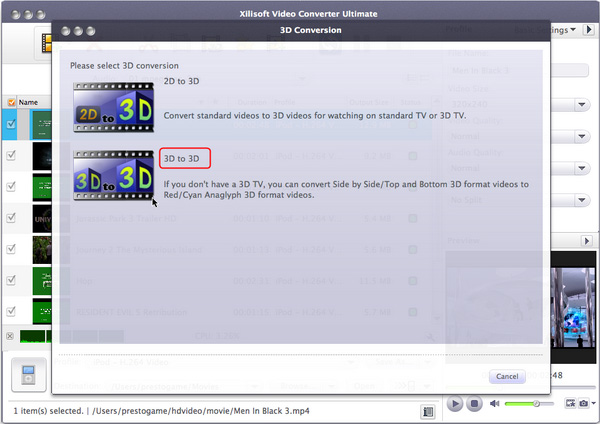The height and width of the screenshot is (424, 600).
Task: Uncheck the checkbox in the highlighted blue row
Action: pos(11,124)
